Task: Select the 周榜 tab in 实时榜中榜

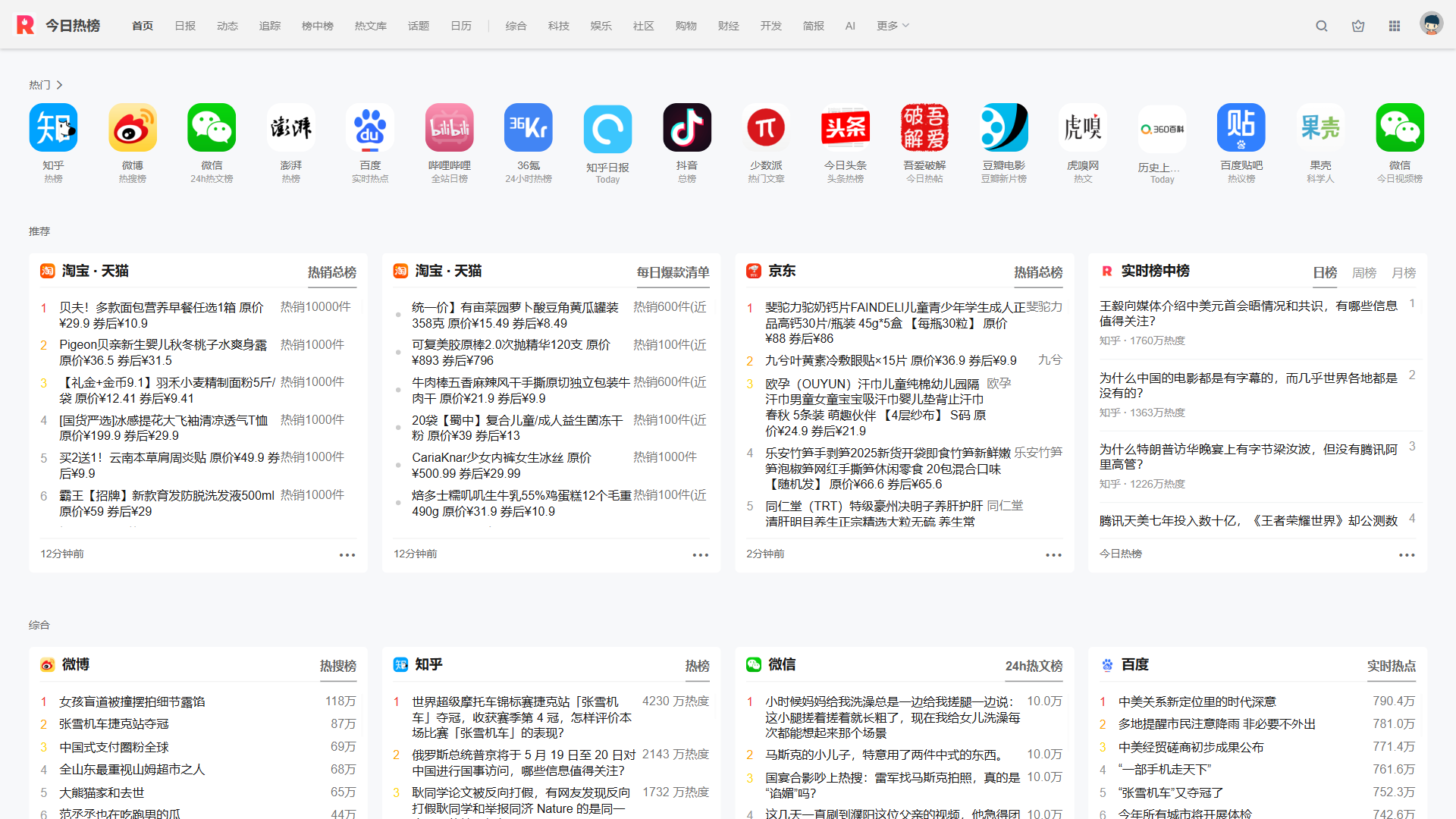Action: (1364, 272)
